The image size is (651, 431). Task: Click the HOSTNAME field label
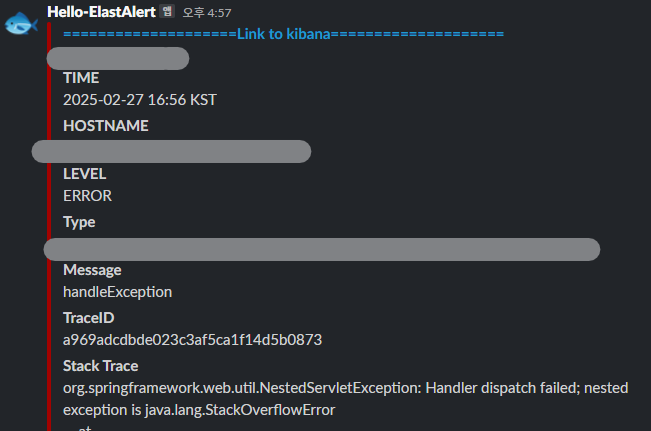click(105, 126)
